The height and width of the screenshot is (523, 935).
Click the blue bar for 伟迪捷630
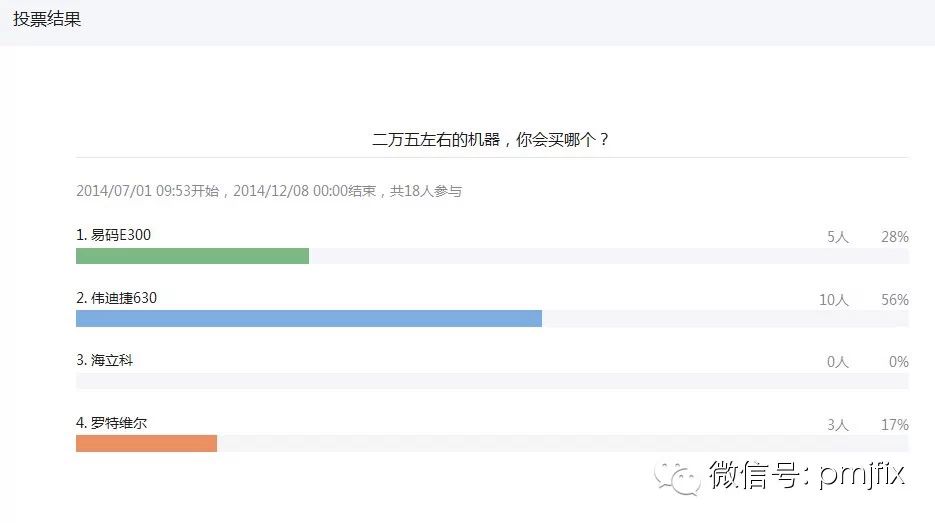[x=309, y=318]
